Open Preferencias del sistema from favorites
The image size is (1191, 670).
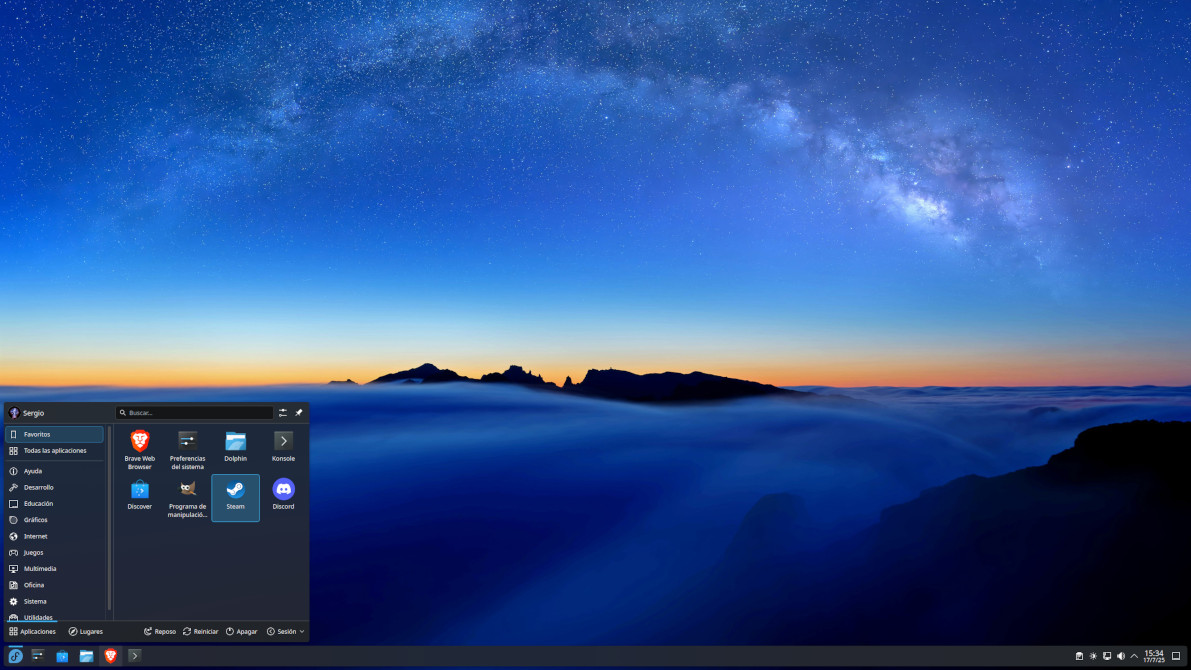pos(188,449)
